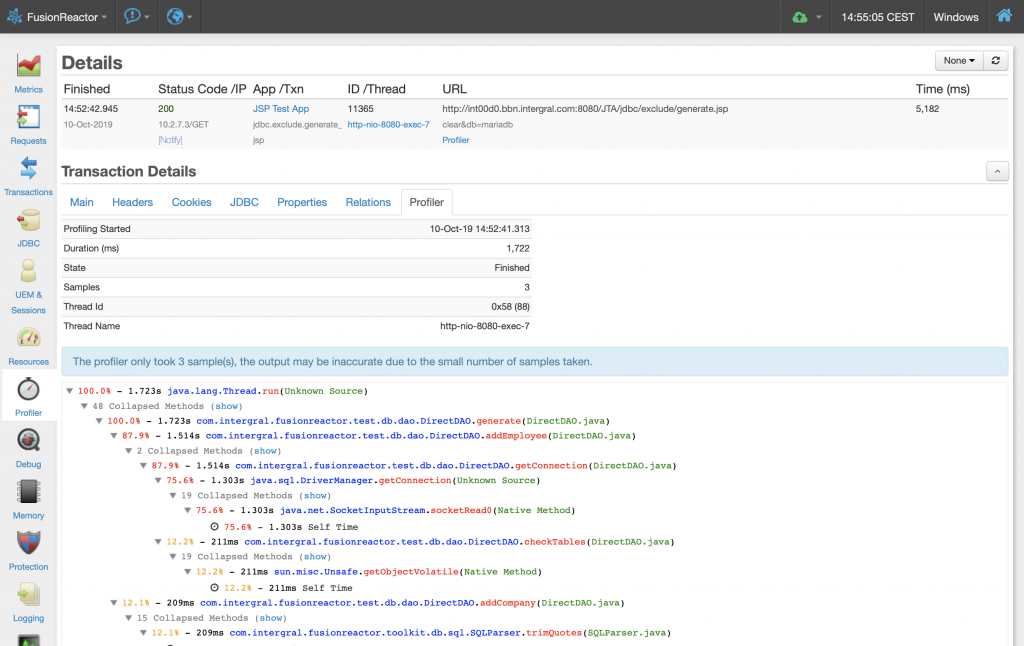Click the http-nio-8080-exec-7 thread link
The image size is (1024, 646).
389,125
